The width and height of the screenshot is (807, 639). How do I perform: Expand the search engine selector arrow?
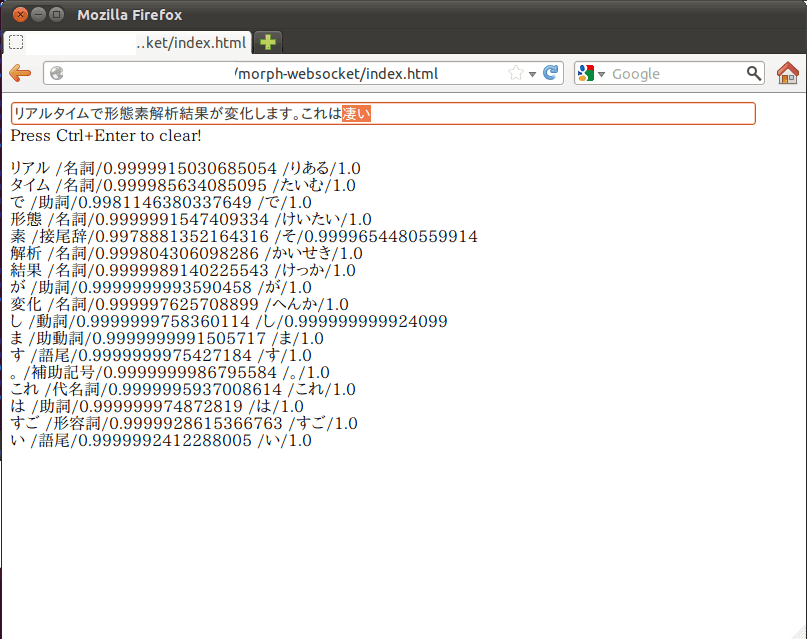coord(602,75)
